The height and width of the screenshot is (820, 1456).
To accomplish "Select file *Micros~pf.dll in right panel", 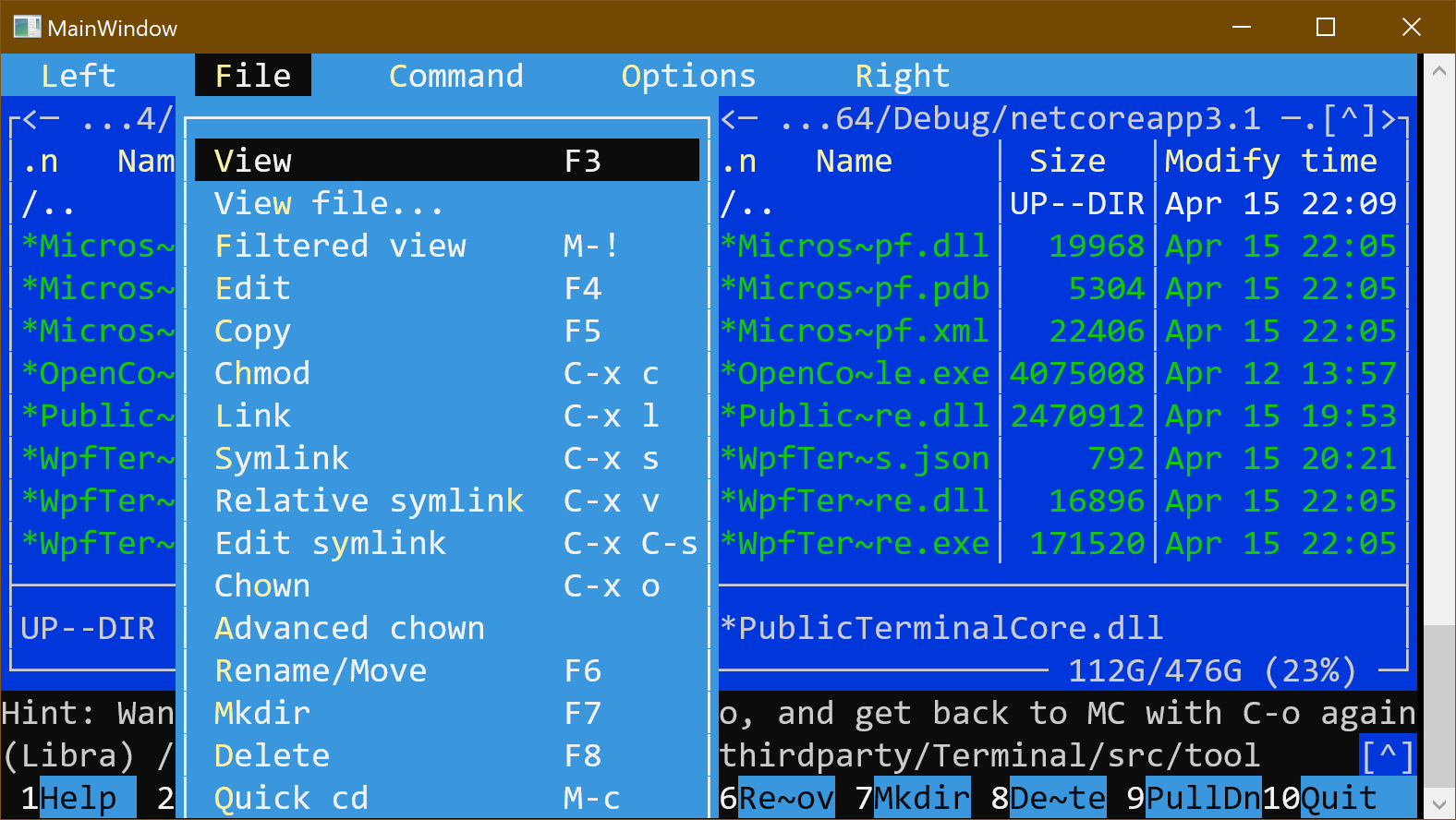I will 855,246.
